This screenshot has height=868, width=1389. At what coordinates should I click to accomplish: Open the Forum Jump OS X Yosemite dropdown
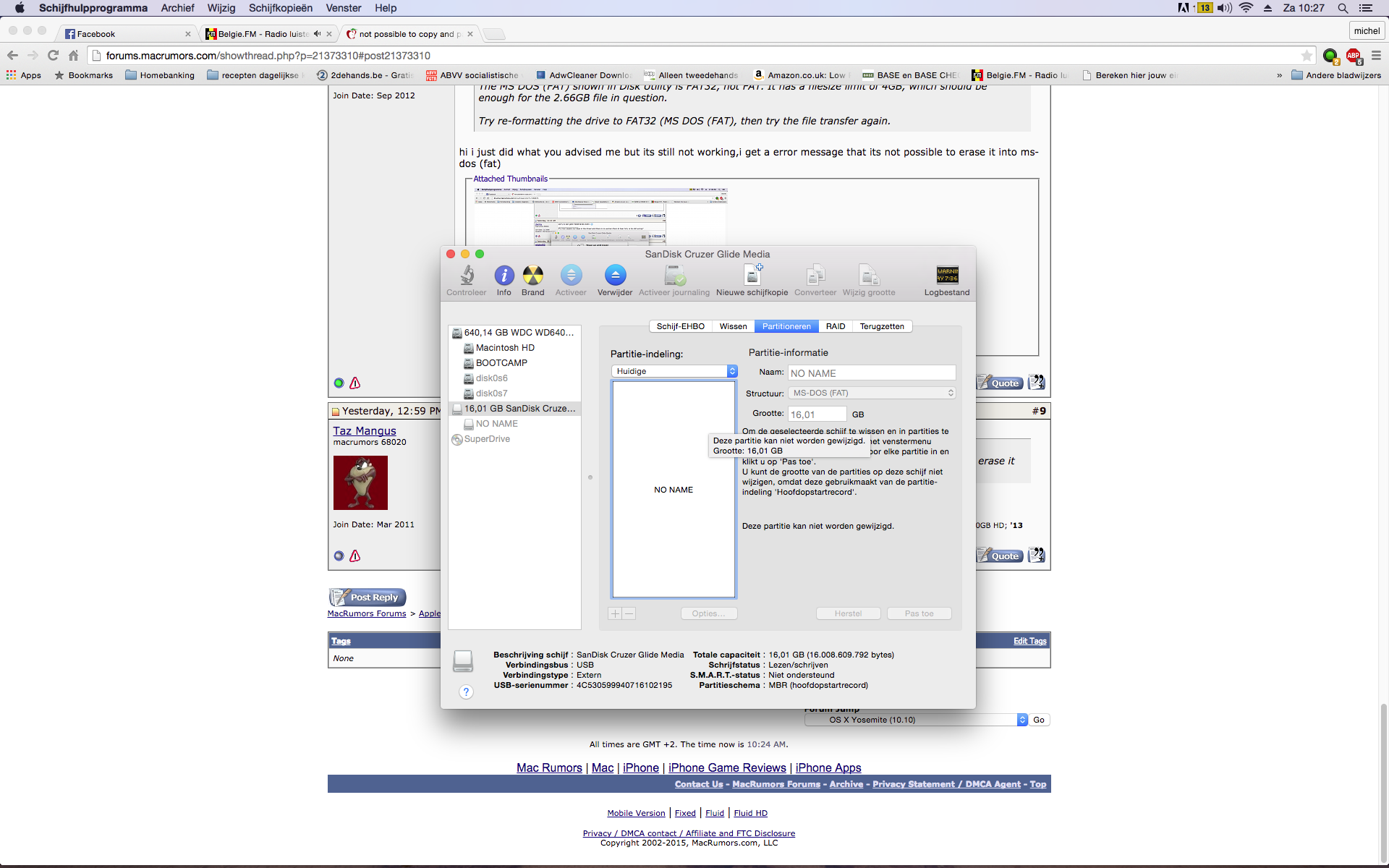click(916, 720)
